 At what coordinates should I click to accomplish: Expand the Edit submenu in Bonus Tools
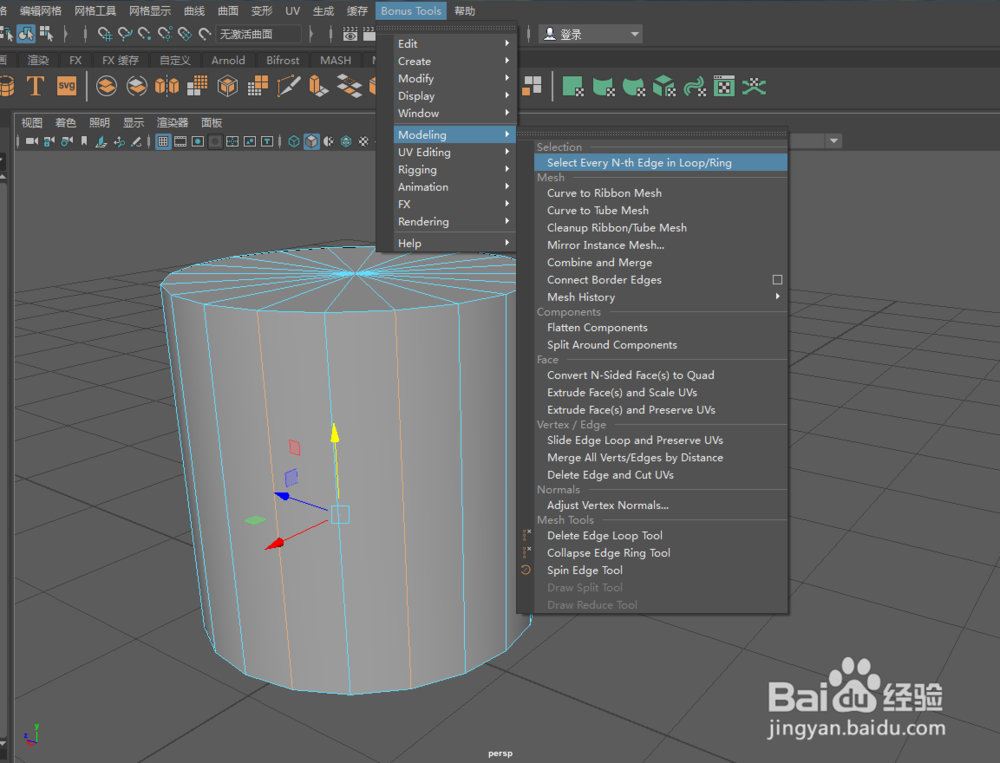click(453, 43)
